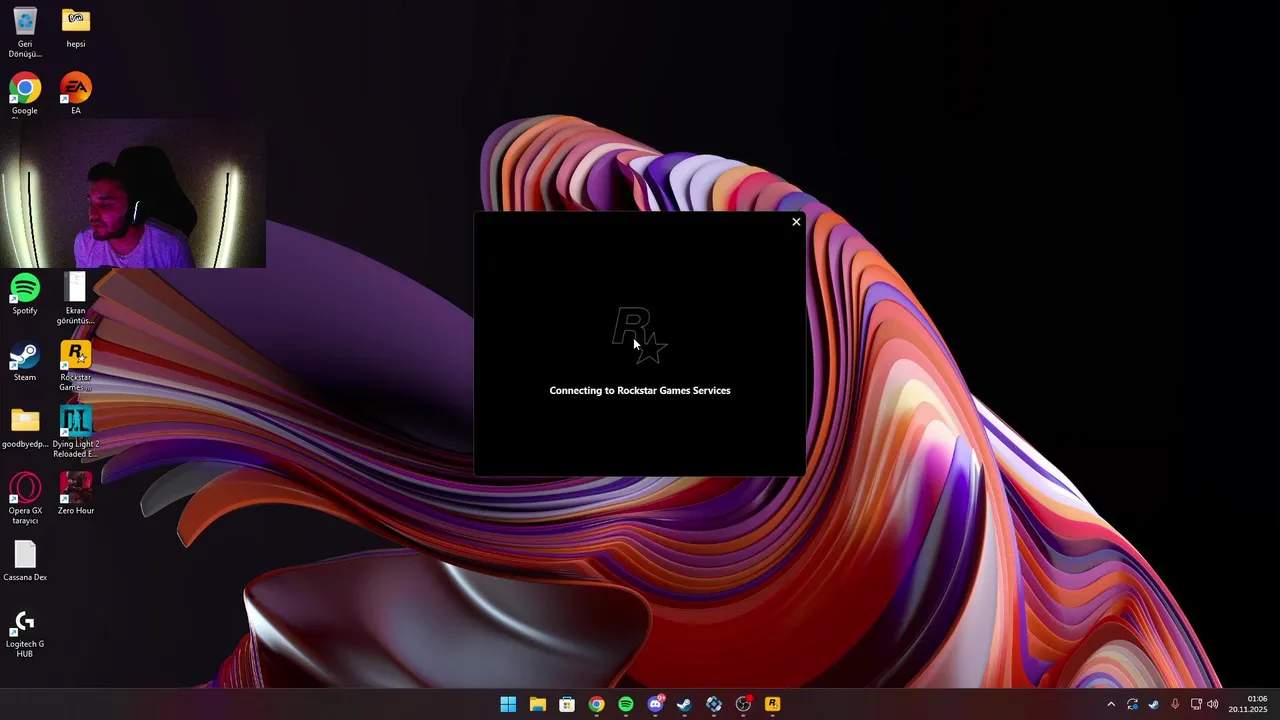Select the Dying Light 2 Reloaded shortcut
The height and width of the screenshot is (720, 1280).
tap(76, 432)
